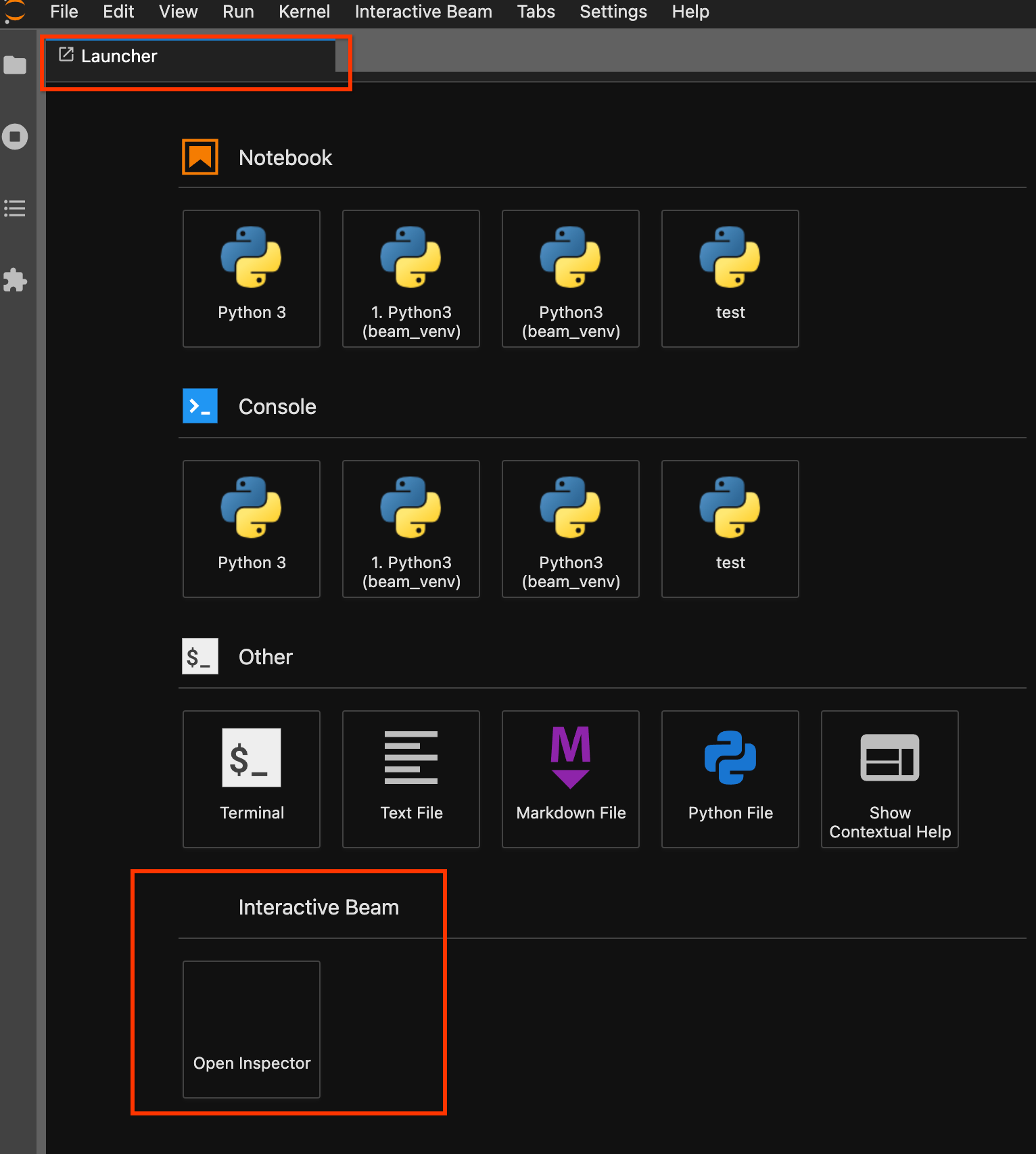Open running terminals and kernels sidebar icon
Screen dimensions: 1036x1154
point(15,137)
